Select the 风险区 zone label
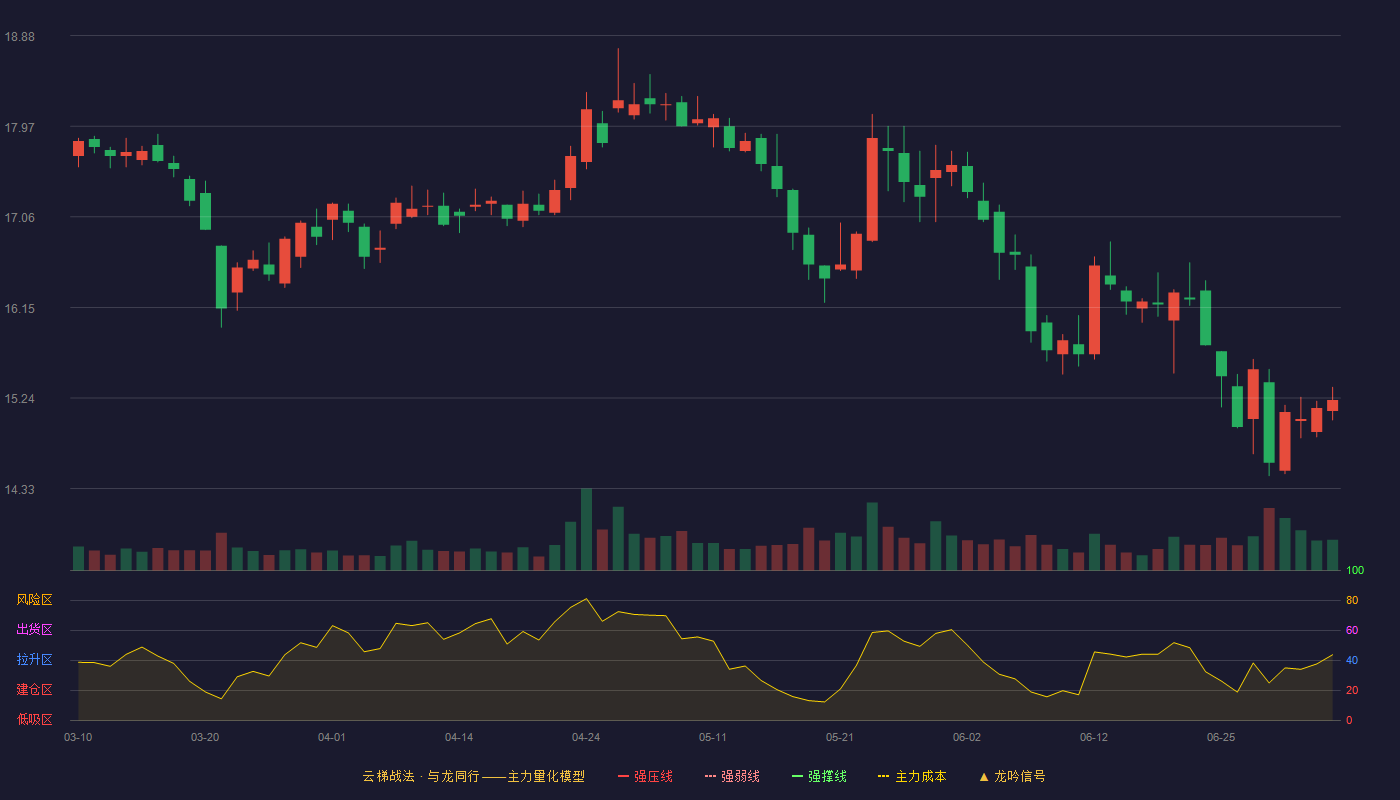The height and width of the screenshot is (800, 1400). (34, 600)
